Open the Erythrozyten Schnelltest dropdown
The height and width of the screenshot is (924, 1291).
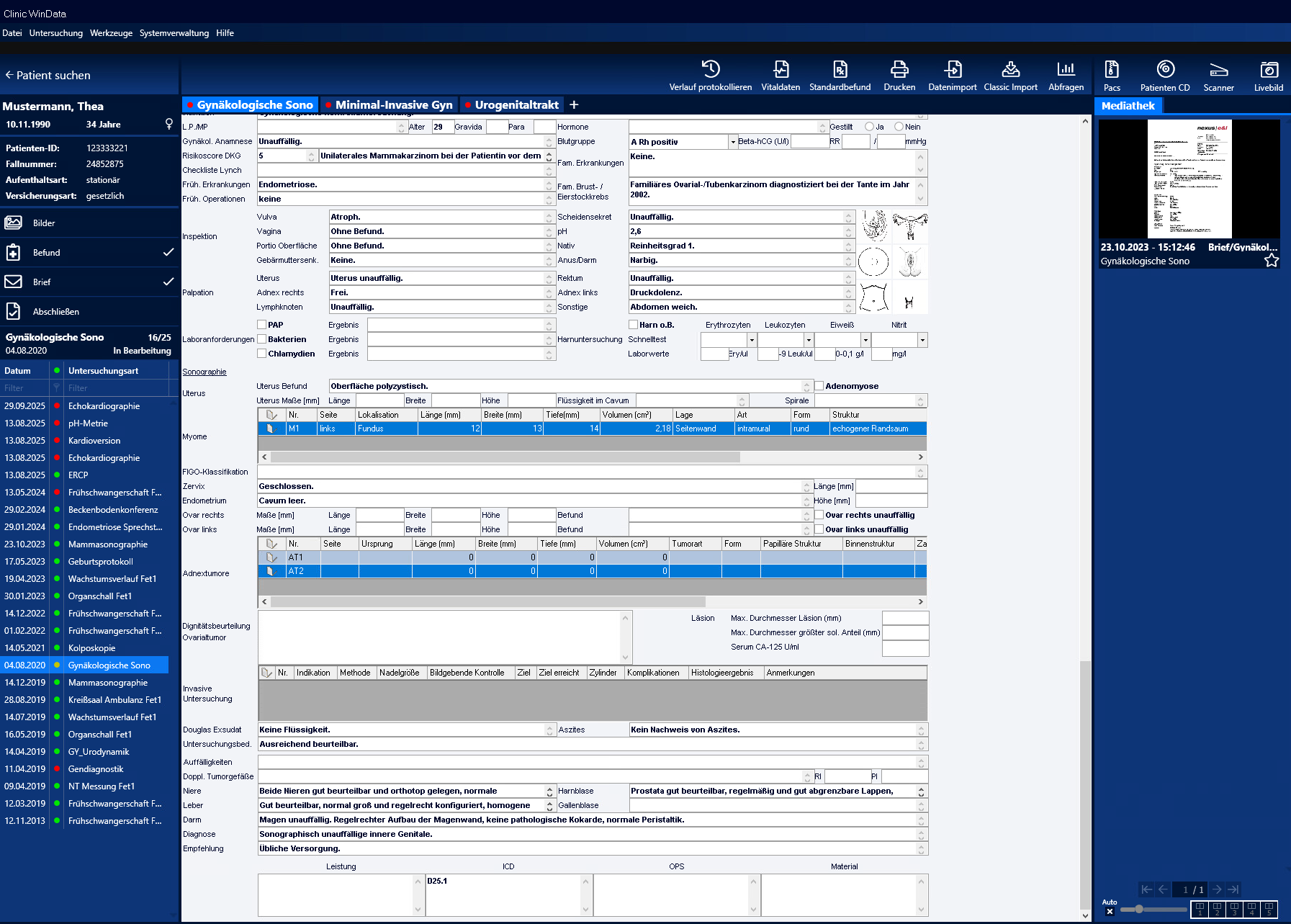pyautogui.click(x=752, y=340)
